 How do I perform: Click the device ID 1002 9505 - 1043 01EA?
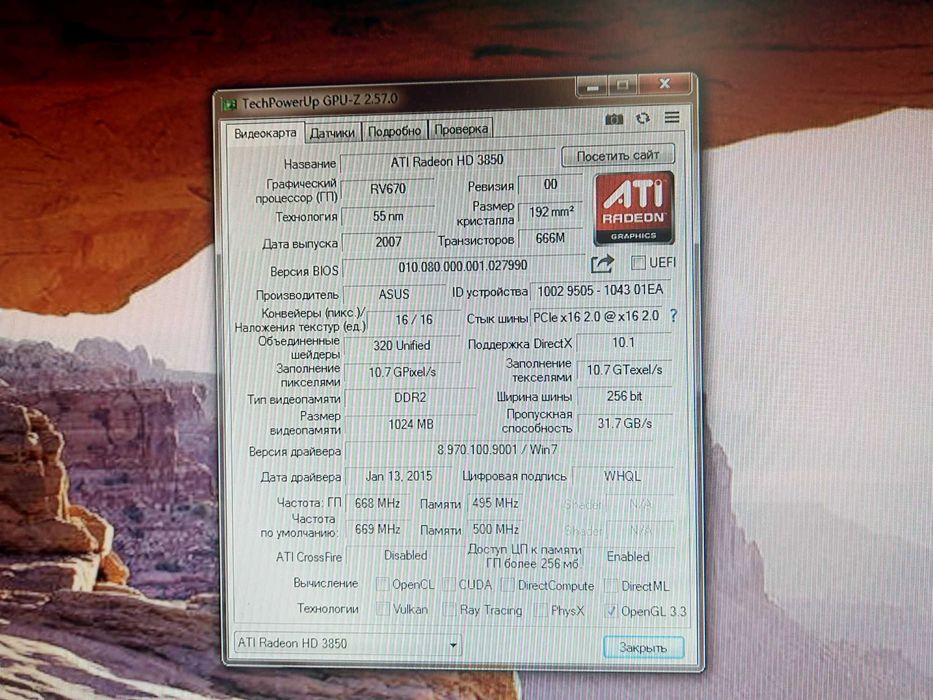point(600,290)
